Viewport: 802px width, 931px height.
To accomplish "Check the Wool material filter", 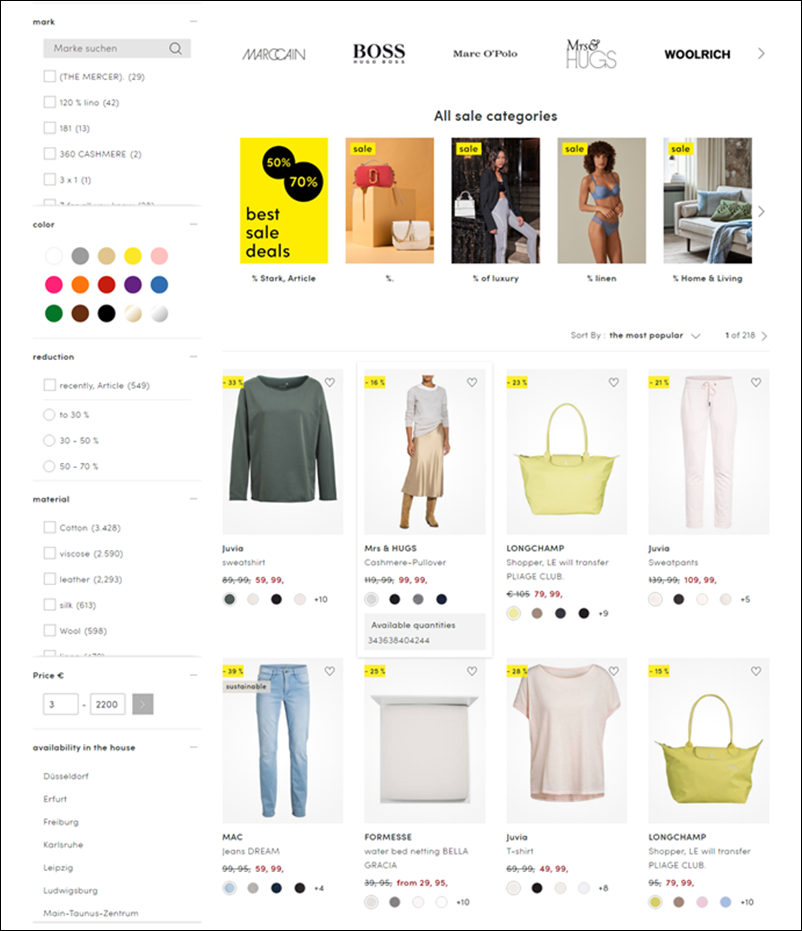I will click(x=50, y=630).
